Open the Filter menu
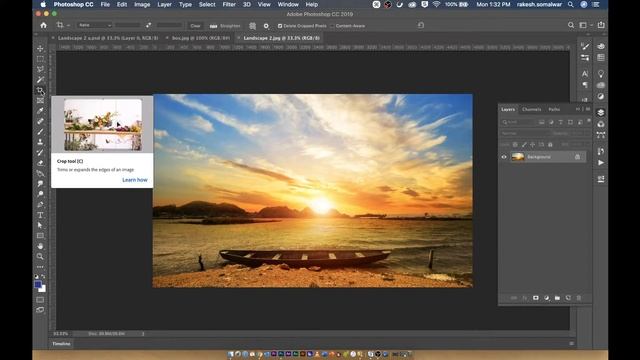This screenshot has width=640, height=360. (229, 4)
